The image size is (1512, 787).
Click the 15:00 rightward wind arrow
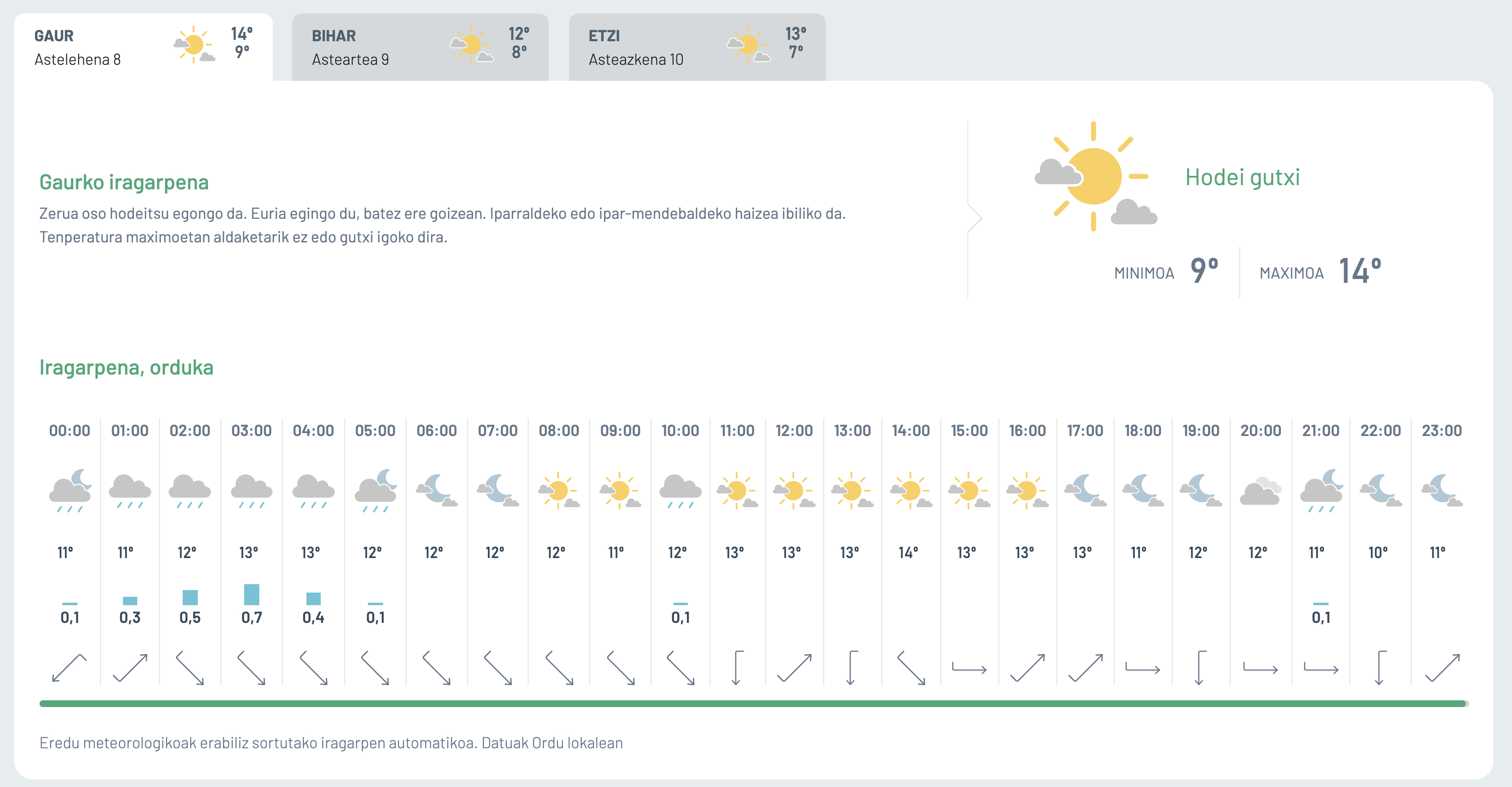point(969,667)
